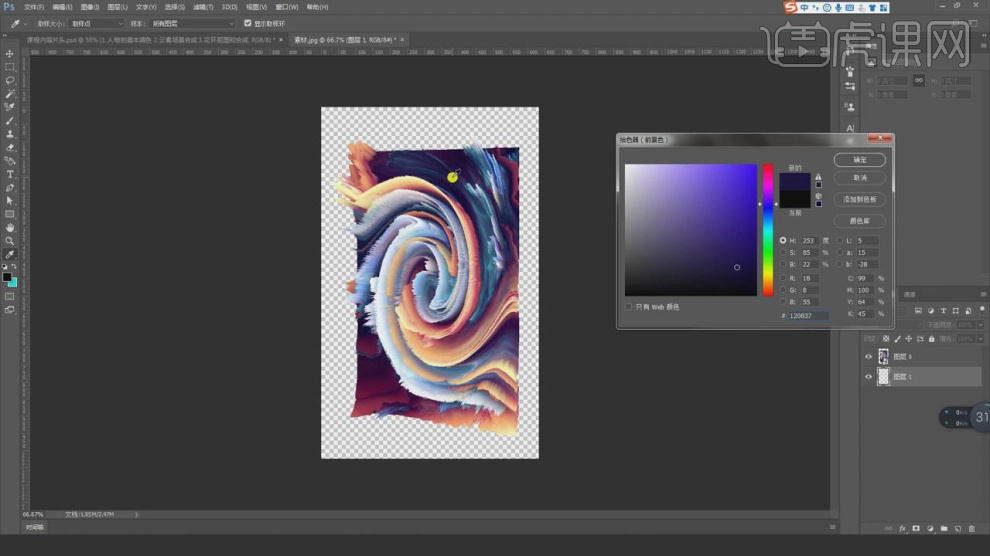The width and height of the screenshot is (990, 556).
Task: Select the Rectangular Marquee tool
Action: [x=10, y=66]
